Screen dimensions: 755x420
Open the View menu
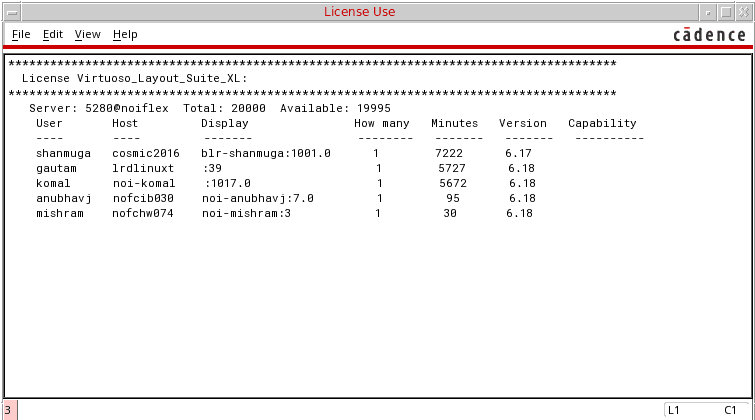click(x=88, y=35)
